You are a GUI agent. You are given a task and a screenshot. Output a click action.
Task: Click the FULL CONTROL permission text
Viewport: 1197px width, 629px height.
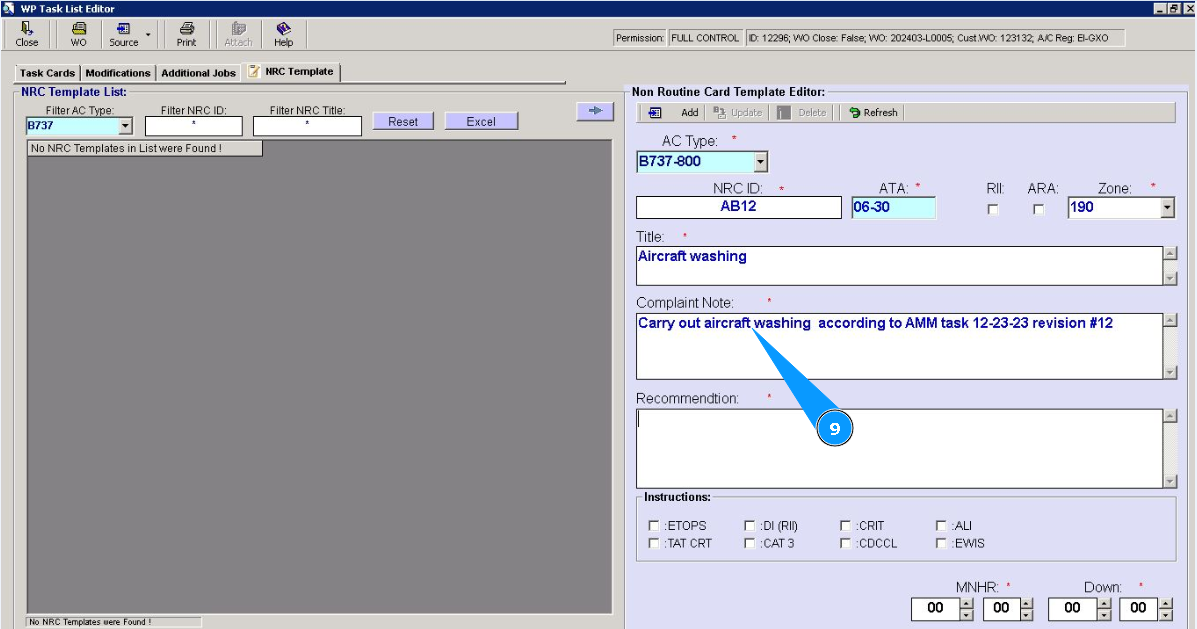coord(705,37)
